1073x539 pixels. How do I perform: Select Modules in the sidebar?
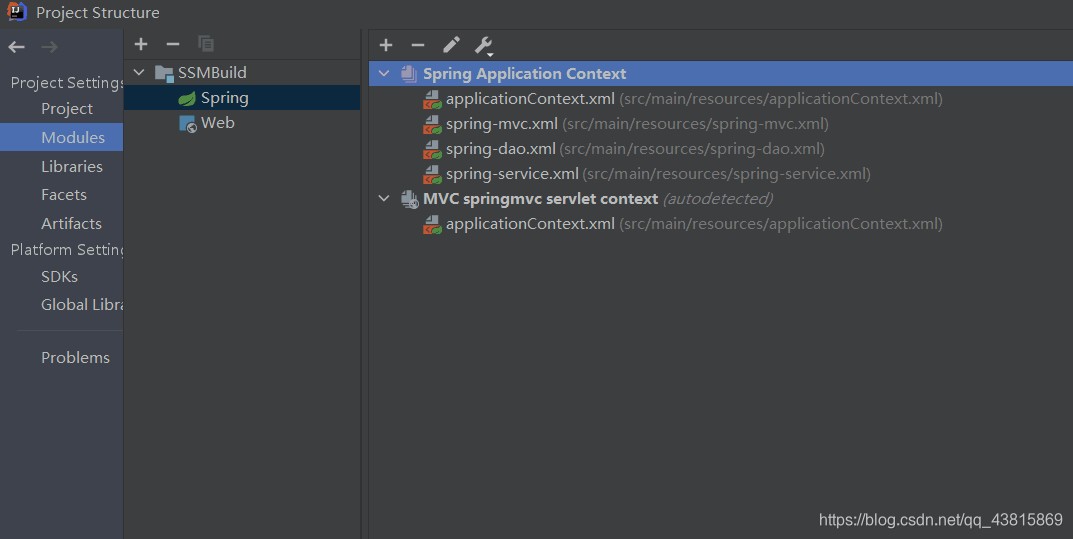click(62, 137)
